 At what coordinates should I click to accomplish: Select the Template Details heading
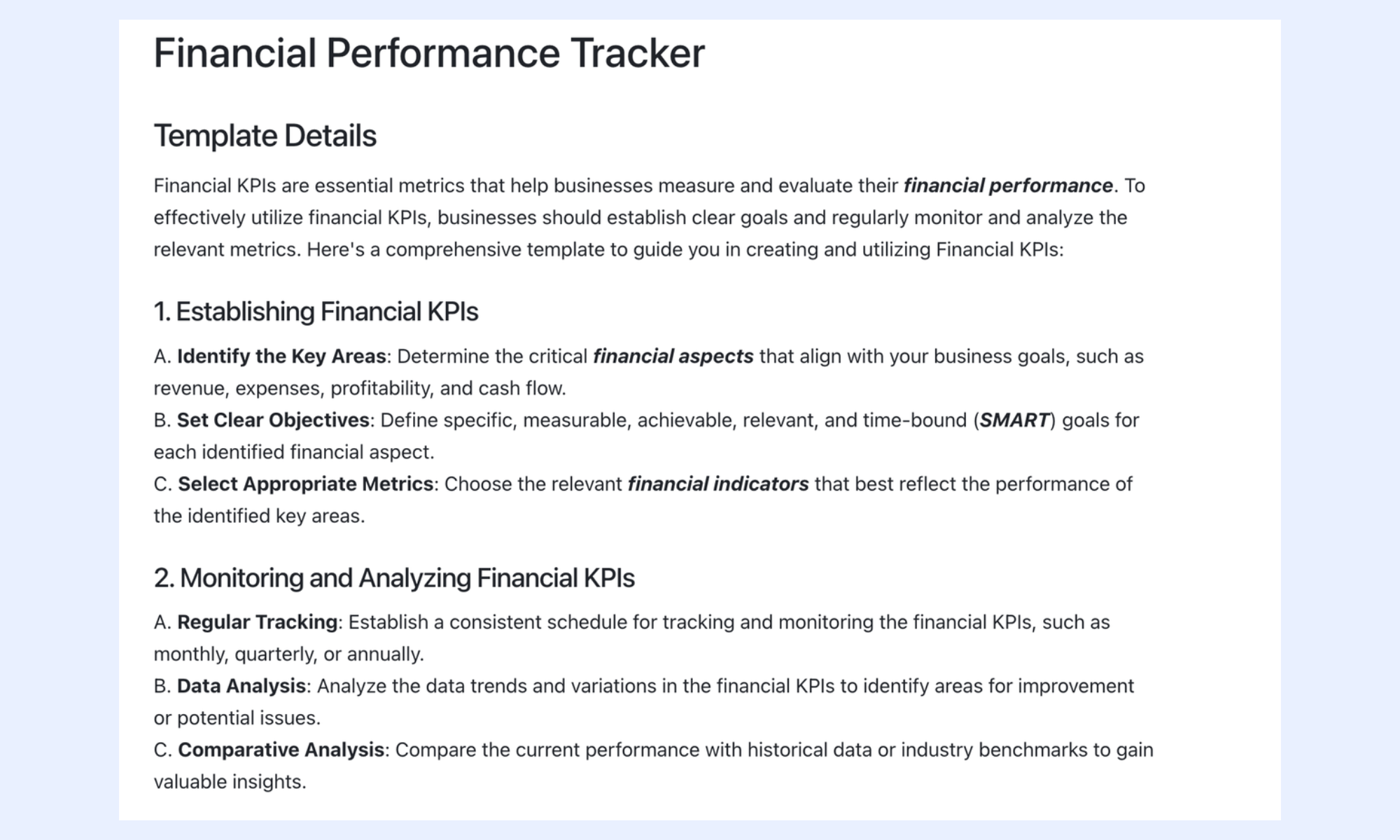(x=265, y=136)
